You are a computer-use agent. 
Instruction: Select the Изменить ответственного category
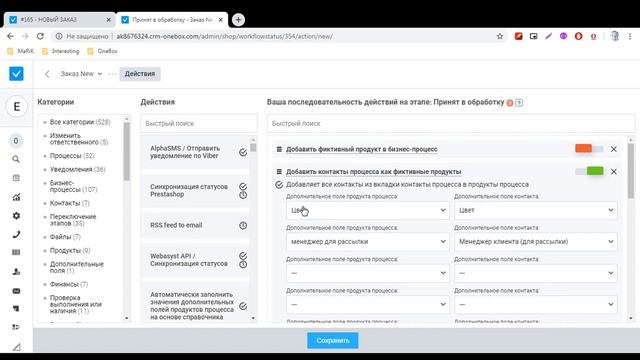pos(78,139)
